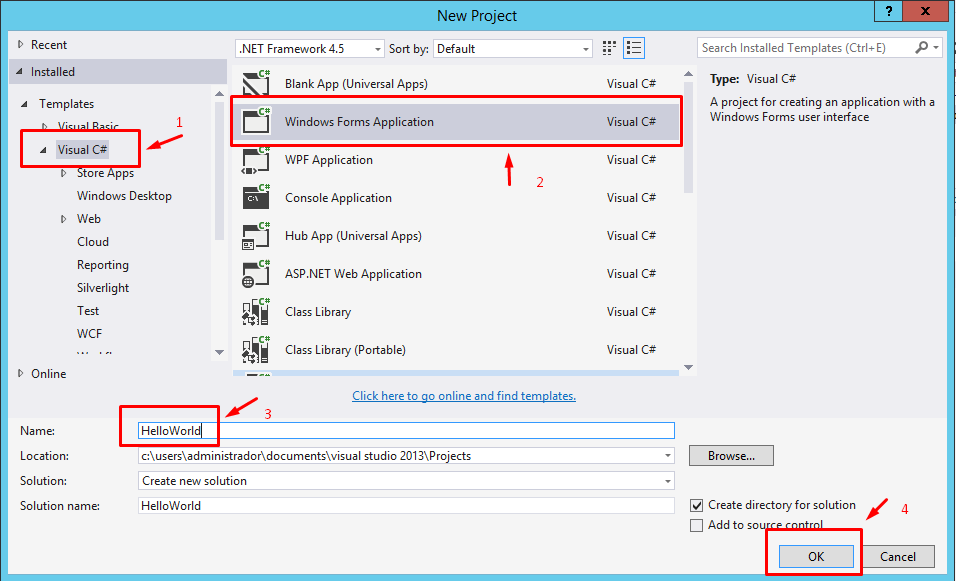Select Test category
This screenshot has height=581, width=956.
(88, 311)
